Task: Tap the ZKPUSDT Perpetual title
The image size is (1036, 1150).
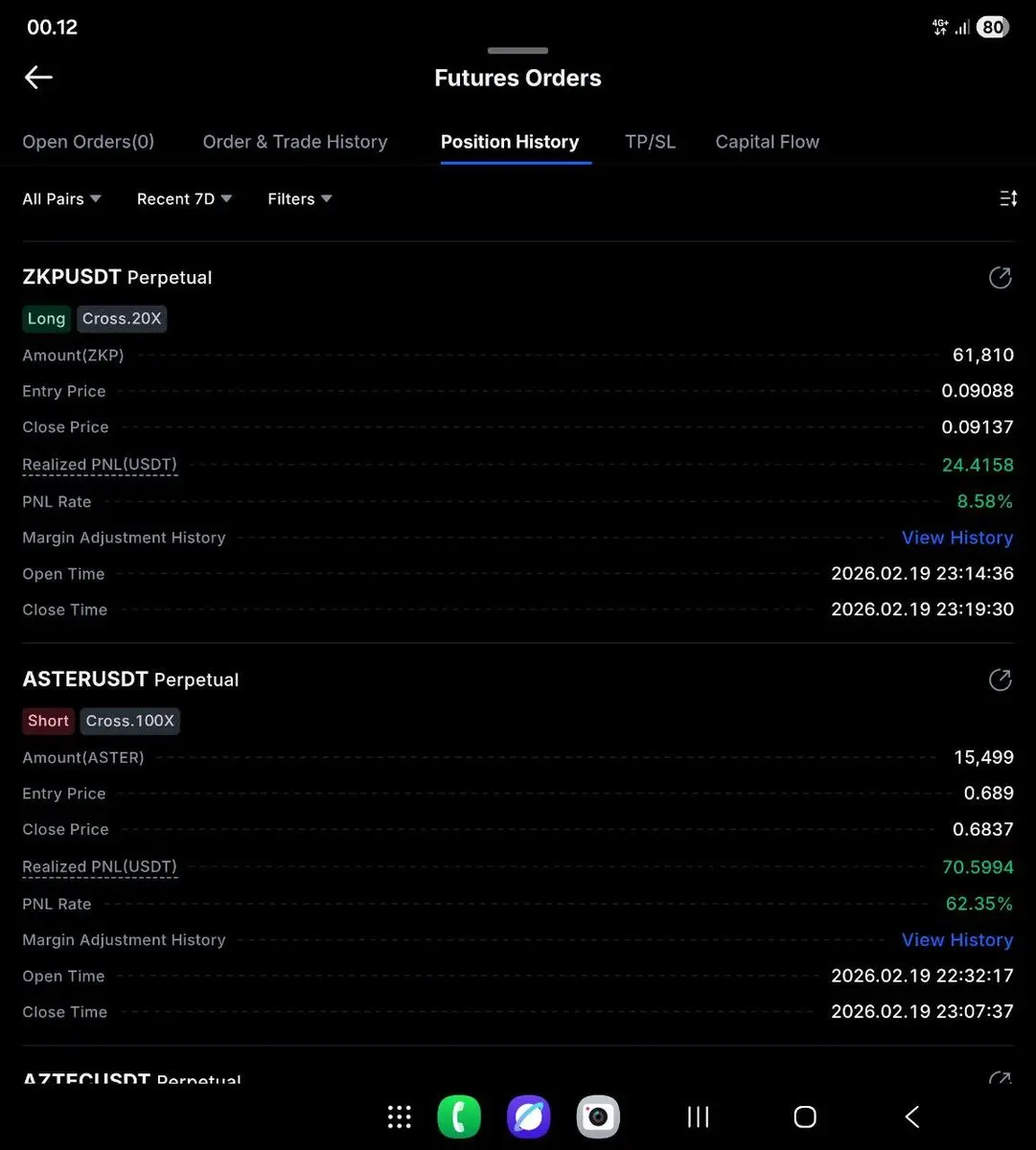Action: [117, 277]
